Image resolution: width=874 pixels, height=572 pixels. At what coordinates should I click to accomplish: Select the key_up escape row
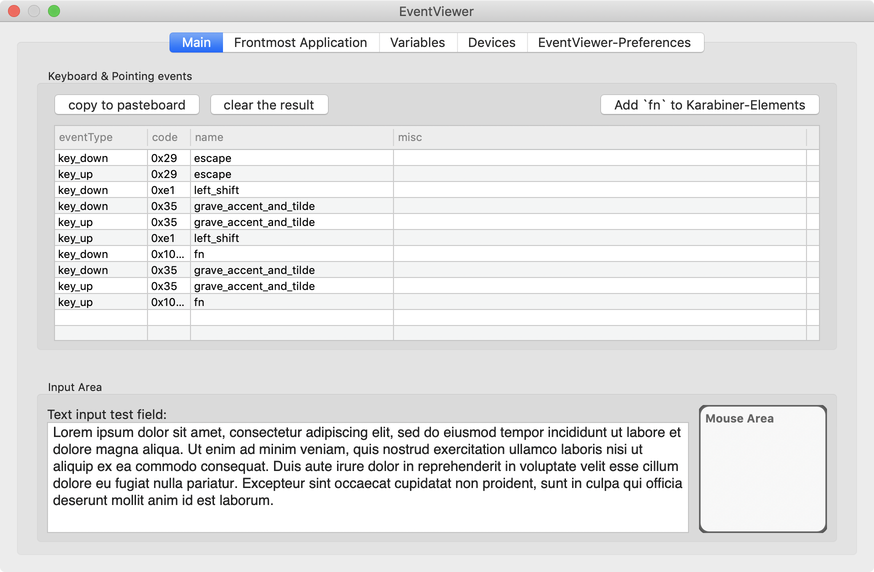tap(437, 174)
